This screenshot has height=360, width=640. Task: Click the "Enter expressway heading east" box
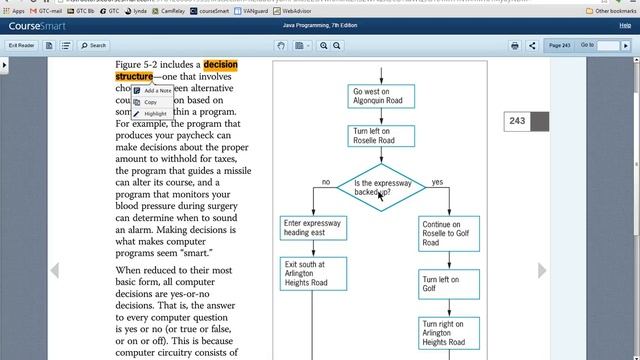click(313, 228)
